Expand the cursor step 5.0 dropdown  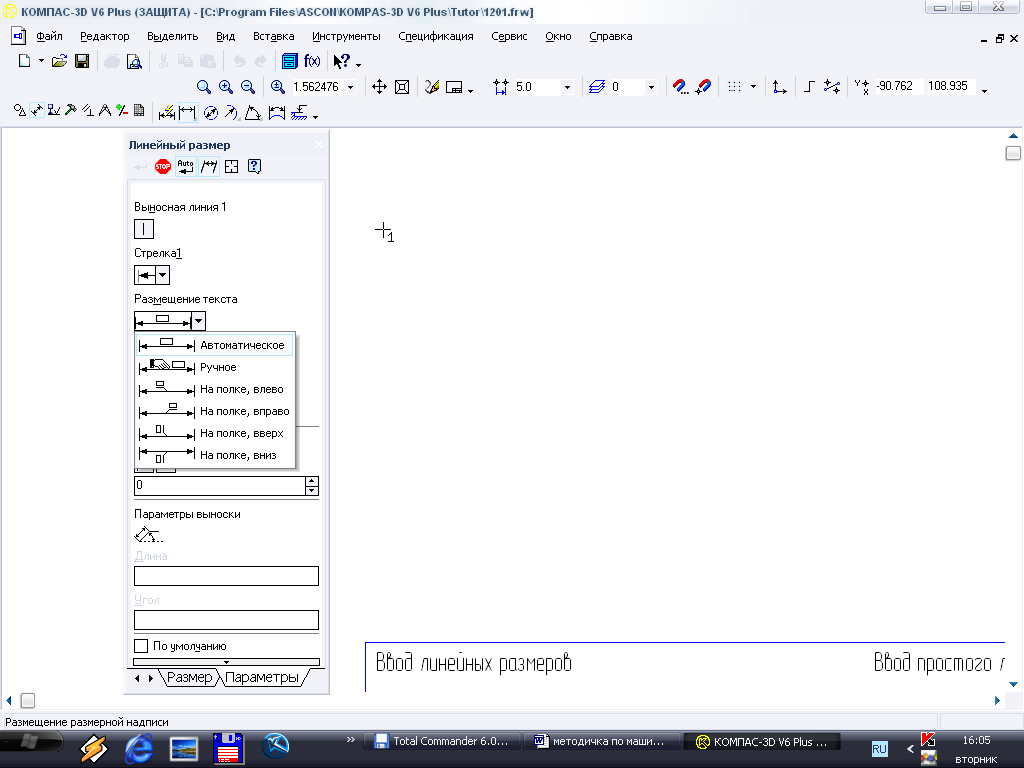(567, 87)
